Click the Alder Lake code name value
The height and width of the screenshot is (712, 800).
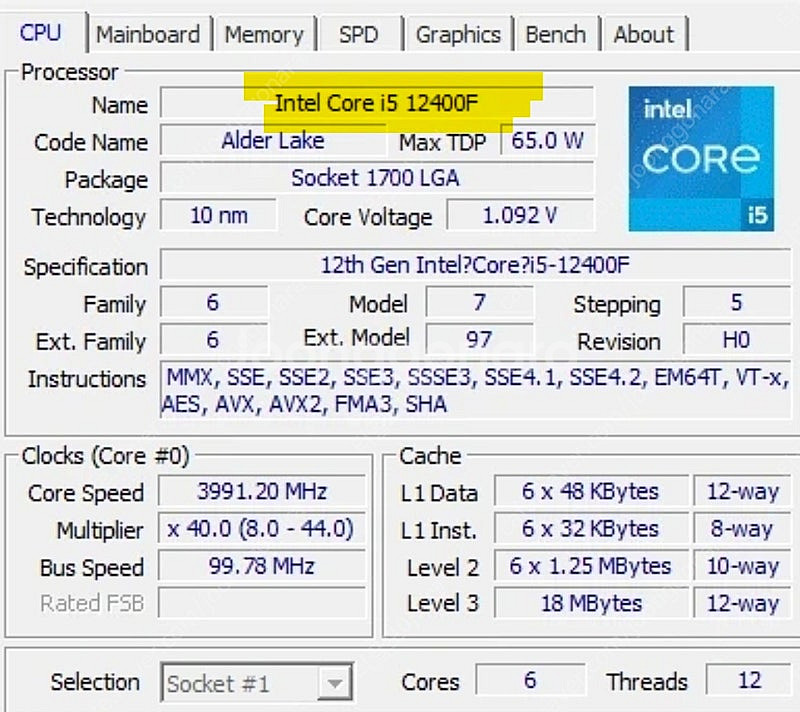click(x=273, y=140)
